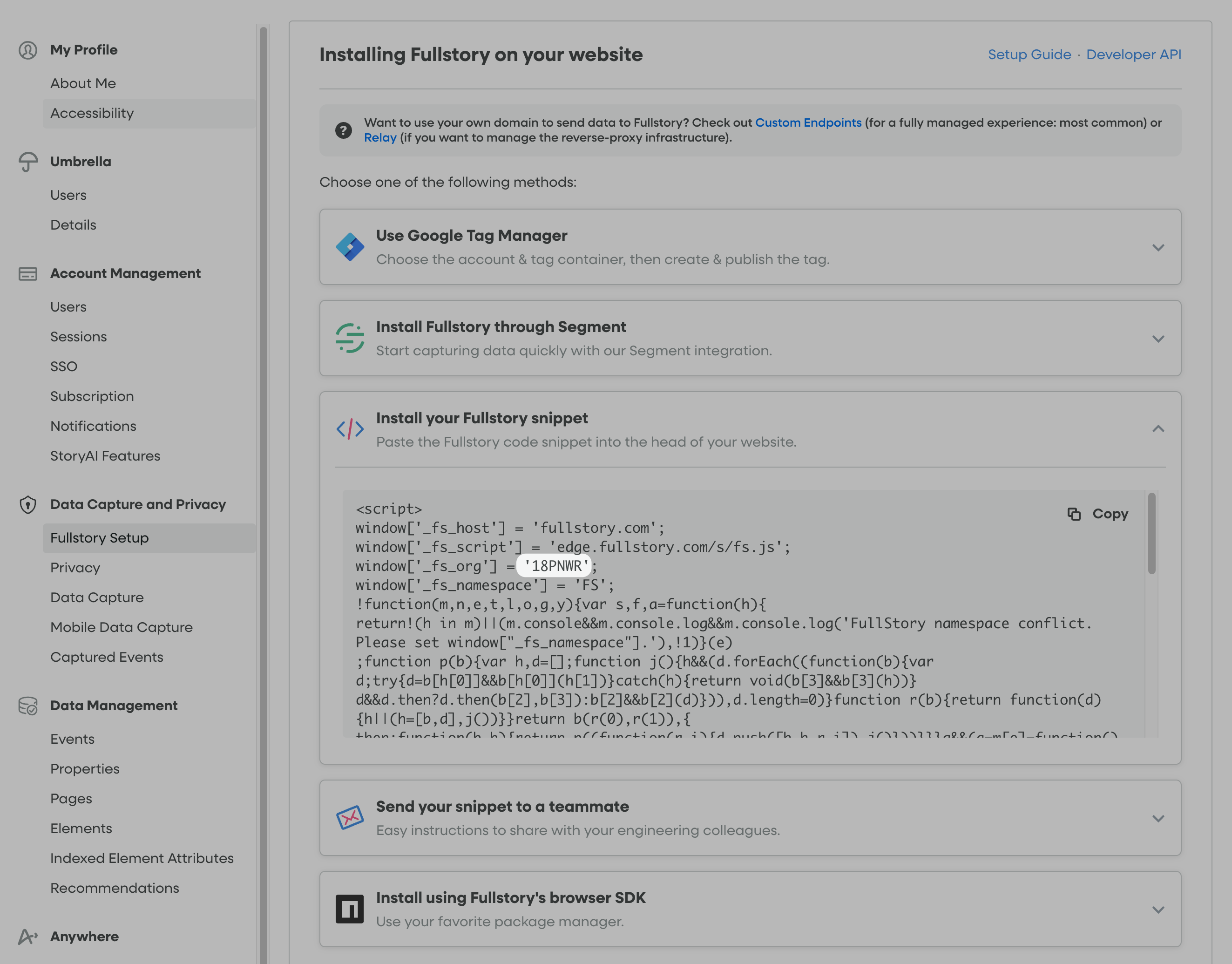The width and height of the screenshot is (1232, 964).
Task: Click the shield icon by Data Capture and Privacy
Action: [x=27, y=504]
